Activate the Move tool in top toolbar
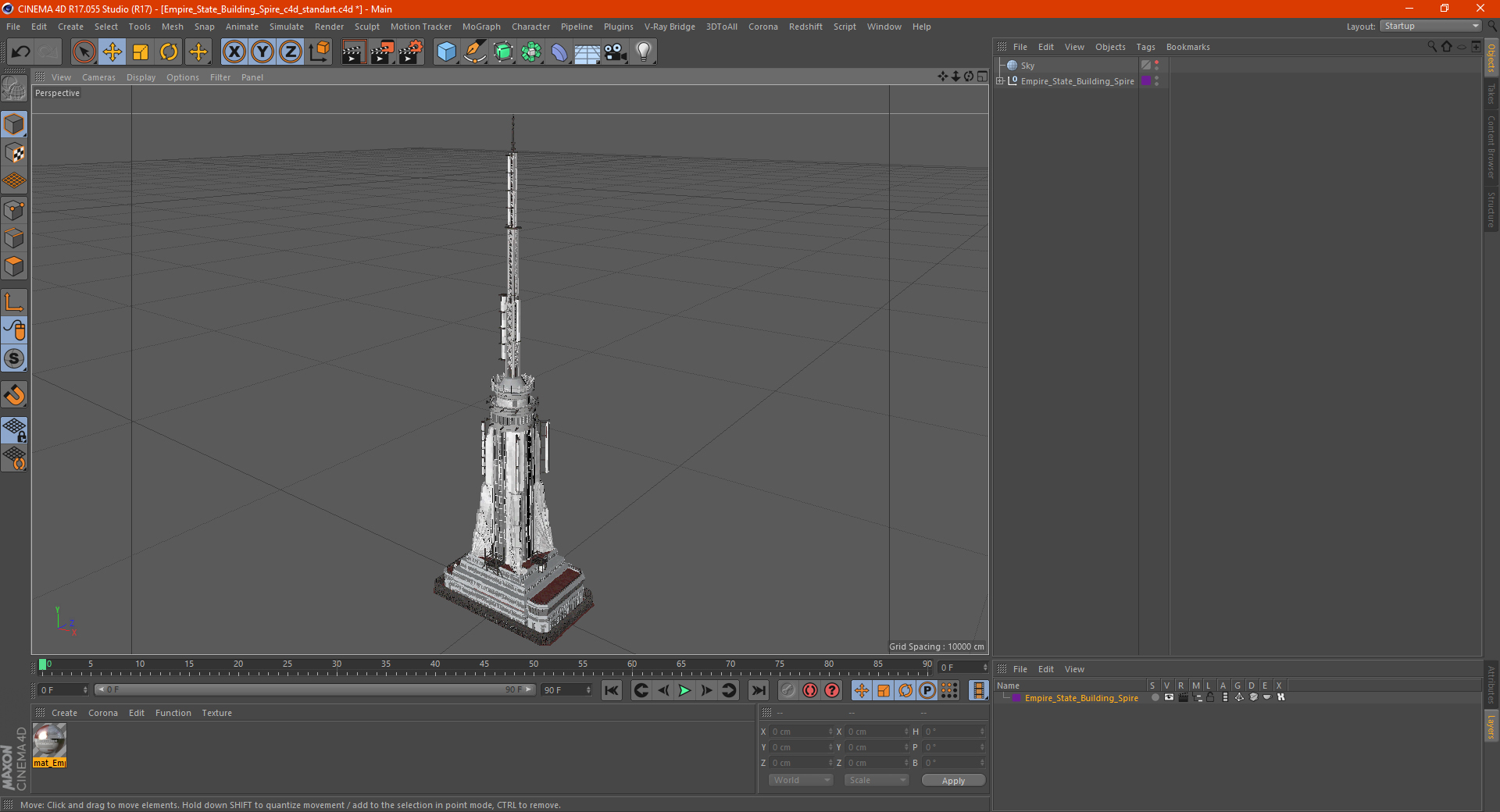Screen dimensions: 1500x812 pos(112,52)
